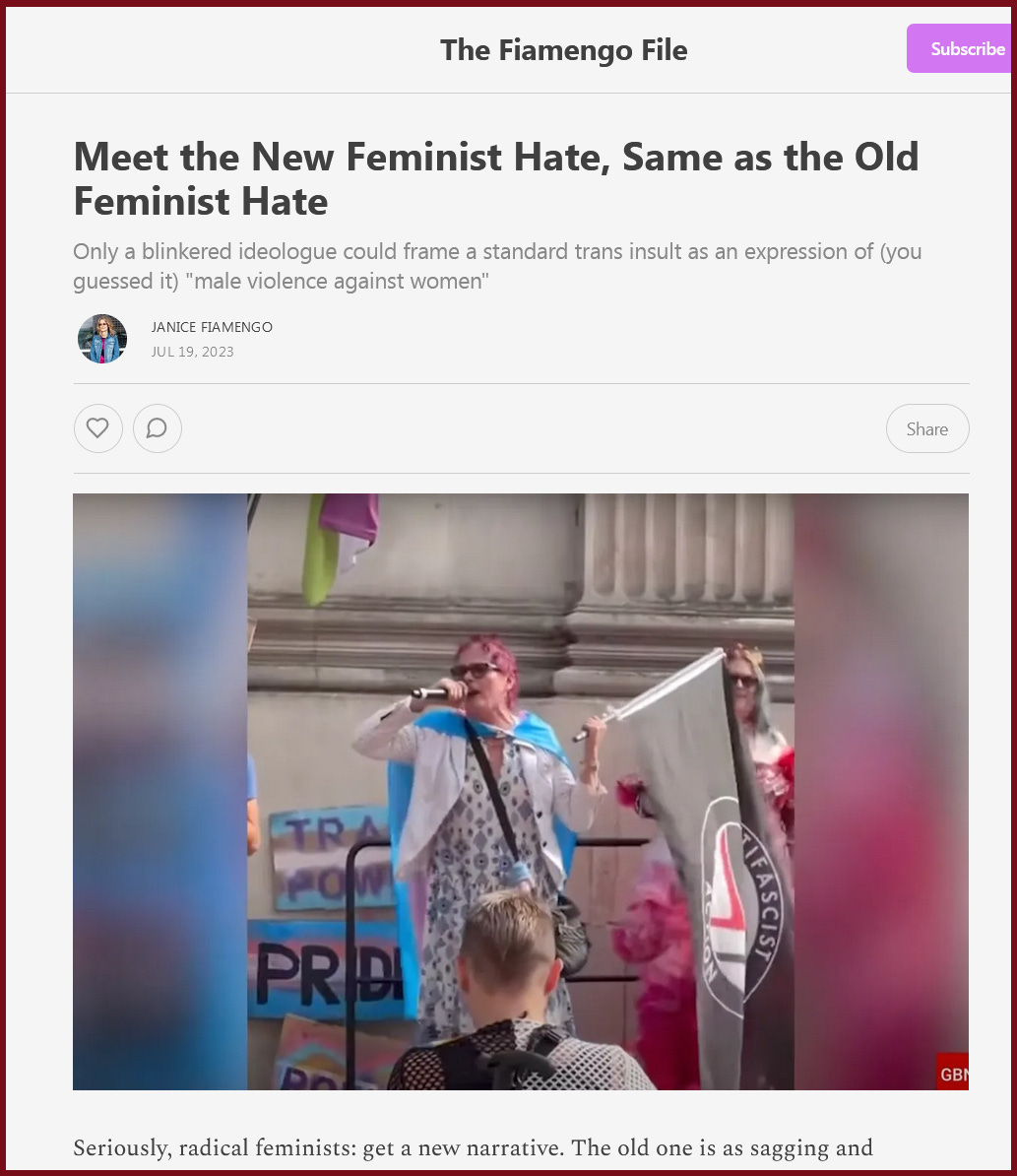Click the PRIDE sign in the photo
This screenshot has width=1017, height=1176.
[327, 971]
